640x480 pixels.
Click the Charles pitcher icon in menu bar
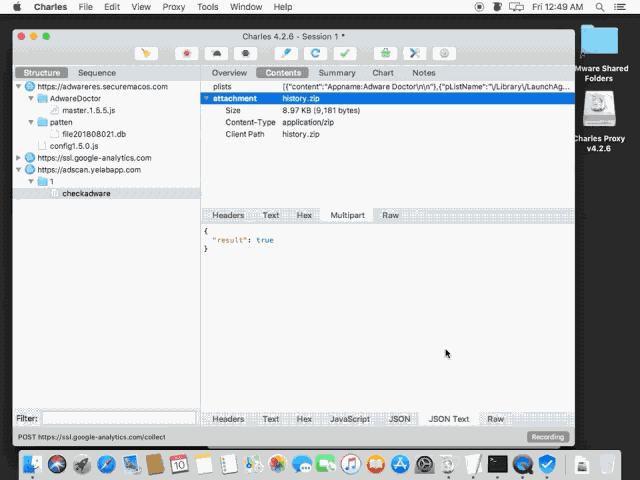click(497, 7)
